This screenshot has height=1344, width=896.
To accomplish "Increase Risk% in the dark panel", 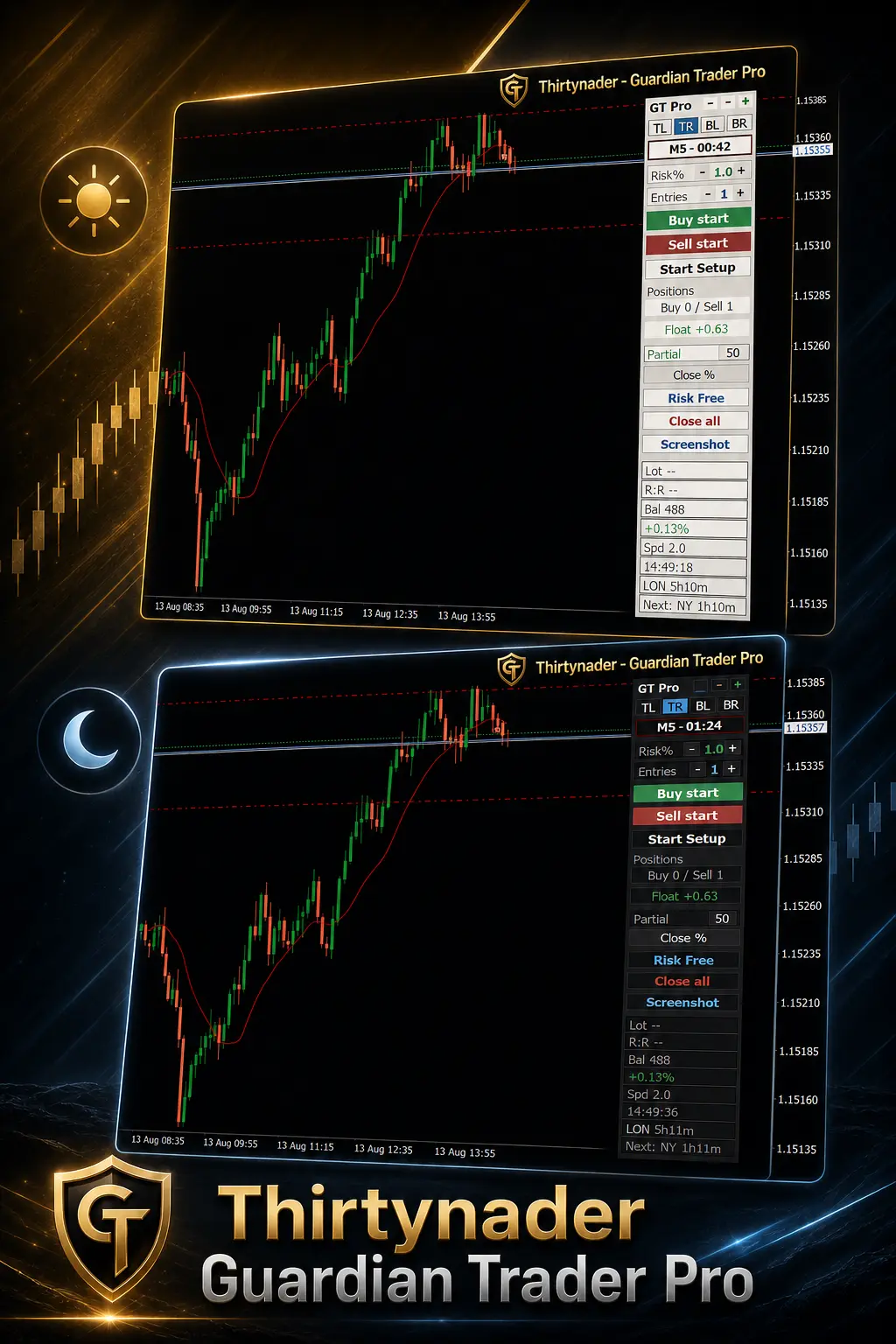I will coord(732,748).
